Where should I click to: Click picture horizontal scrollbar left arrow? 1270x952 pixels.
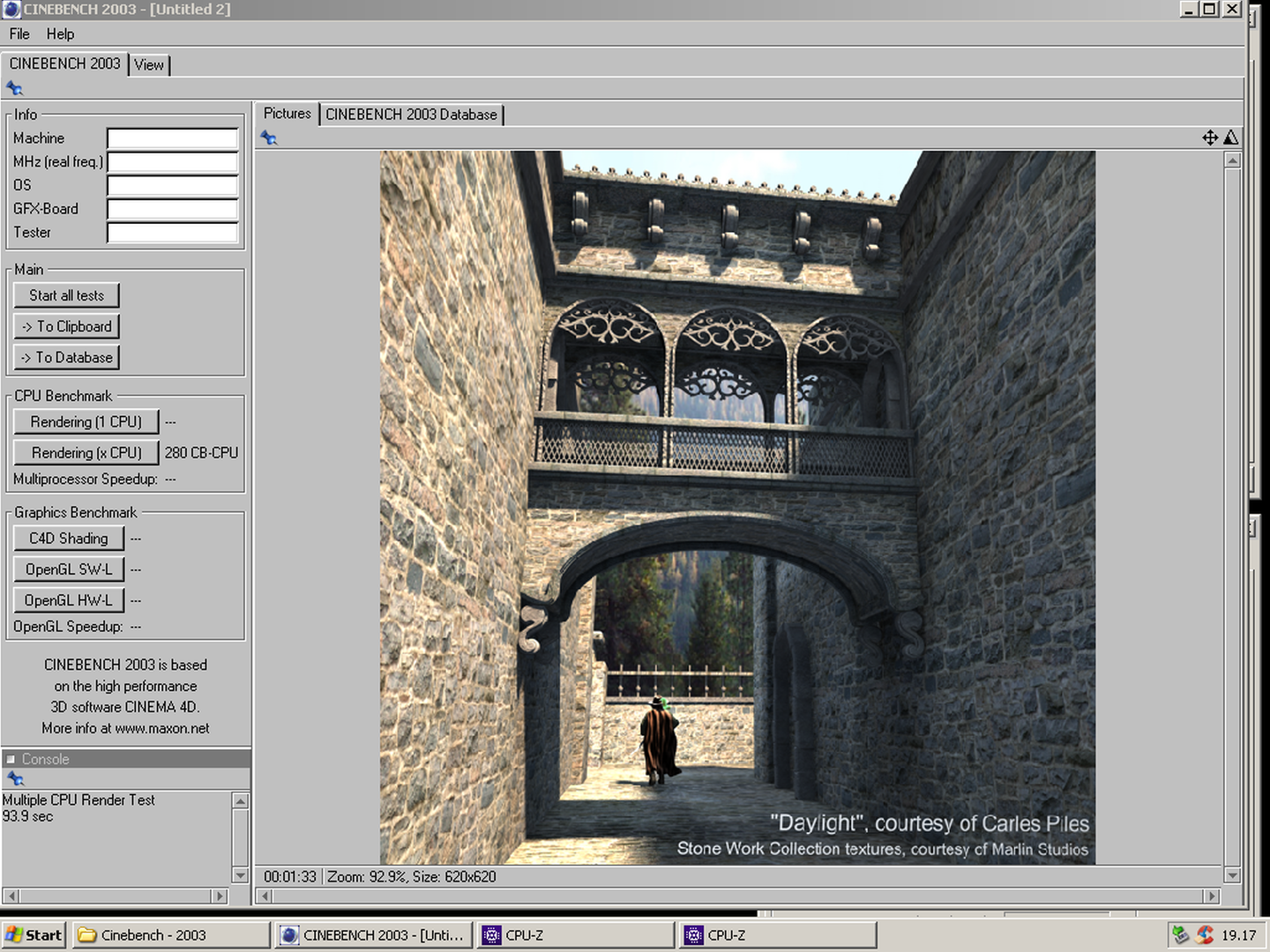[264, 896]
